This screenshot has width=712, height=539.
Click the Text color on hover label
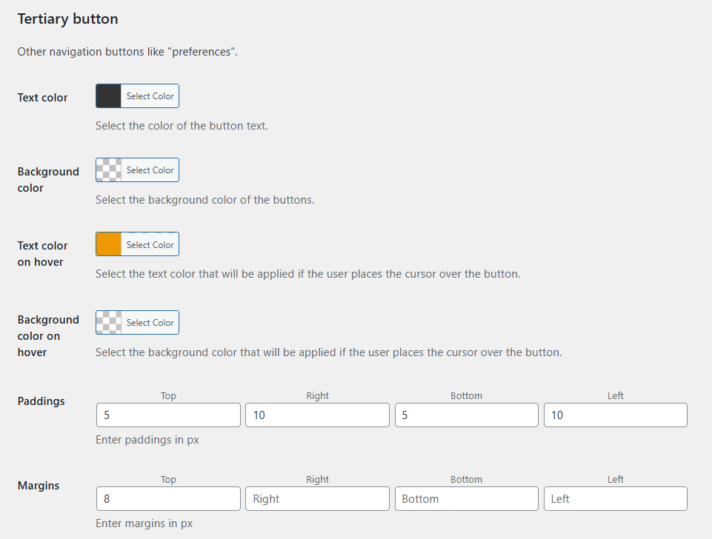43,253
